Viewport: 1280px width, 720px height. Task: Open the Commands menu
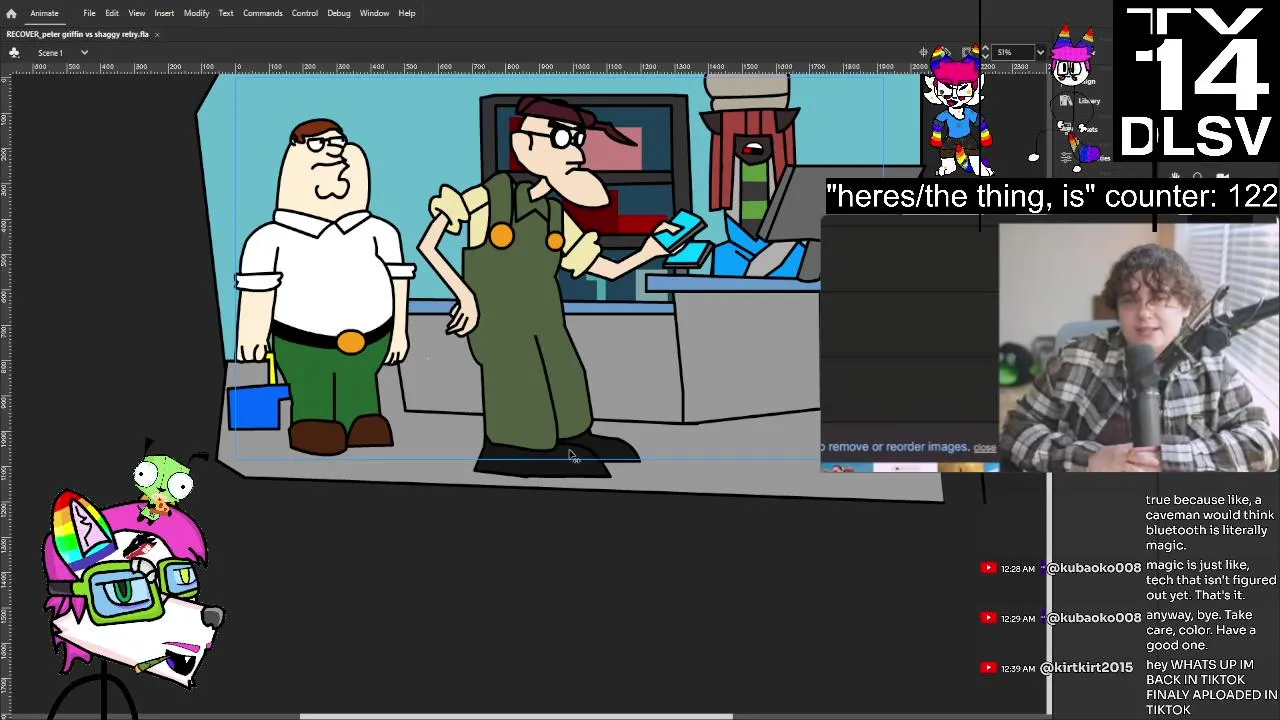tap(263, 13)
